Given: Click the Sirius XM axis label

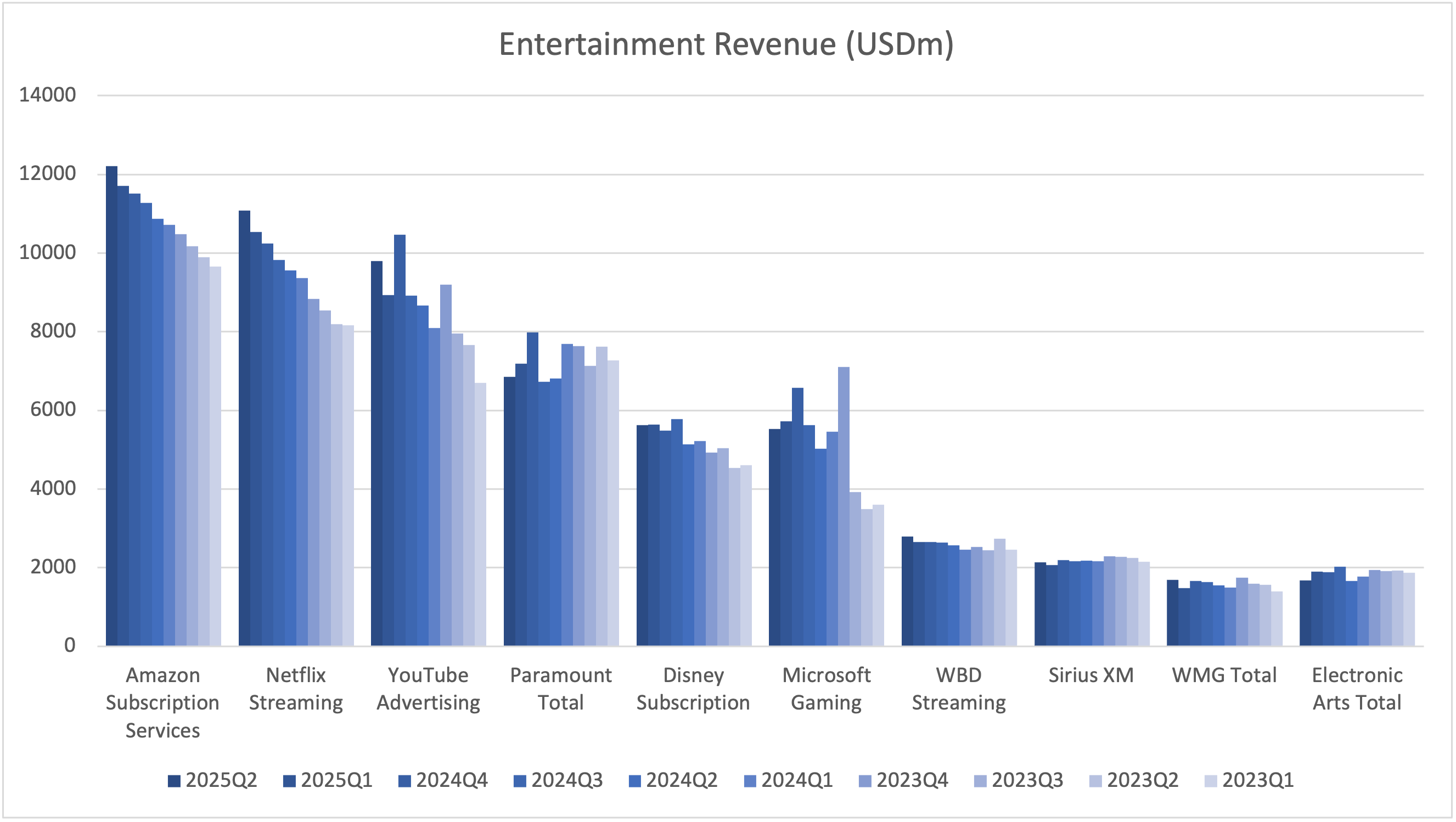Looking at the screenshot, I should click(1092, 675).
